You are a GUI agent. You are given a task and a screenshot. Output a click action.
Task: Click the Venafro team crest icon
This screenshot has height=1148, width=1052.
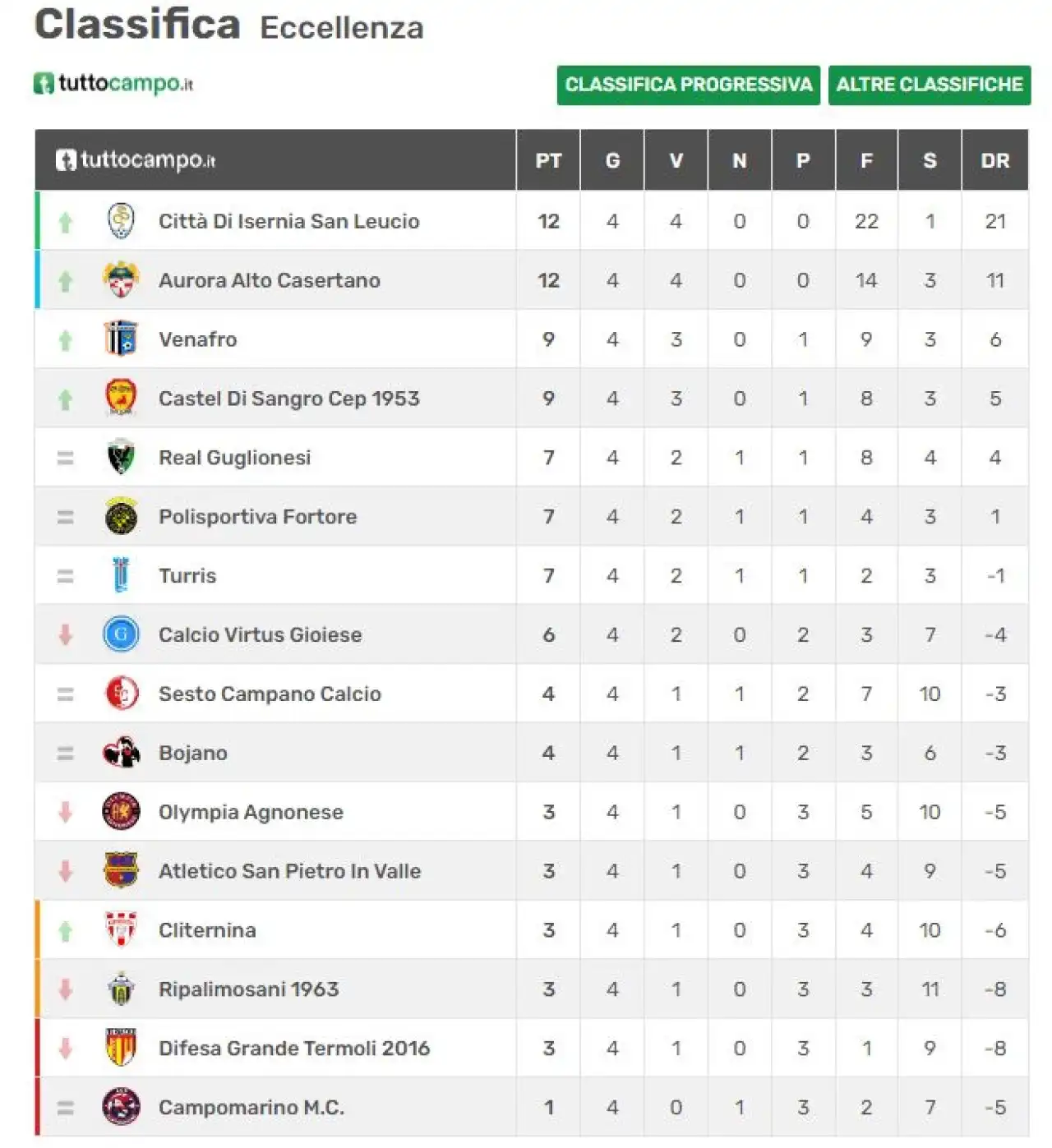point(121,339)
